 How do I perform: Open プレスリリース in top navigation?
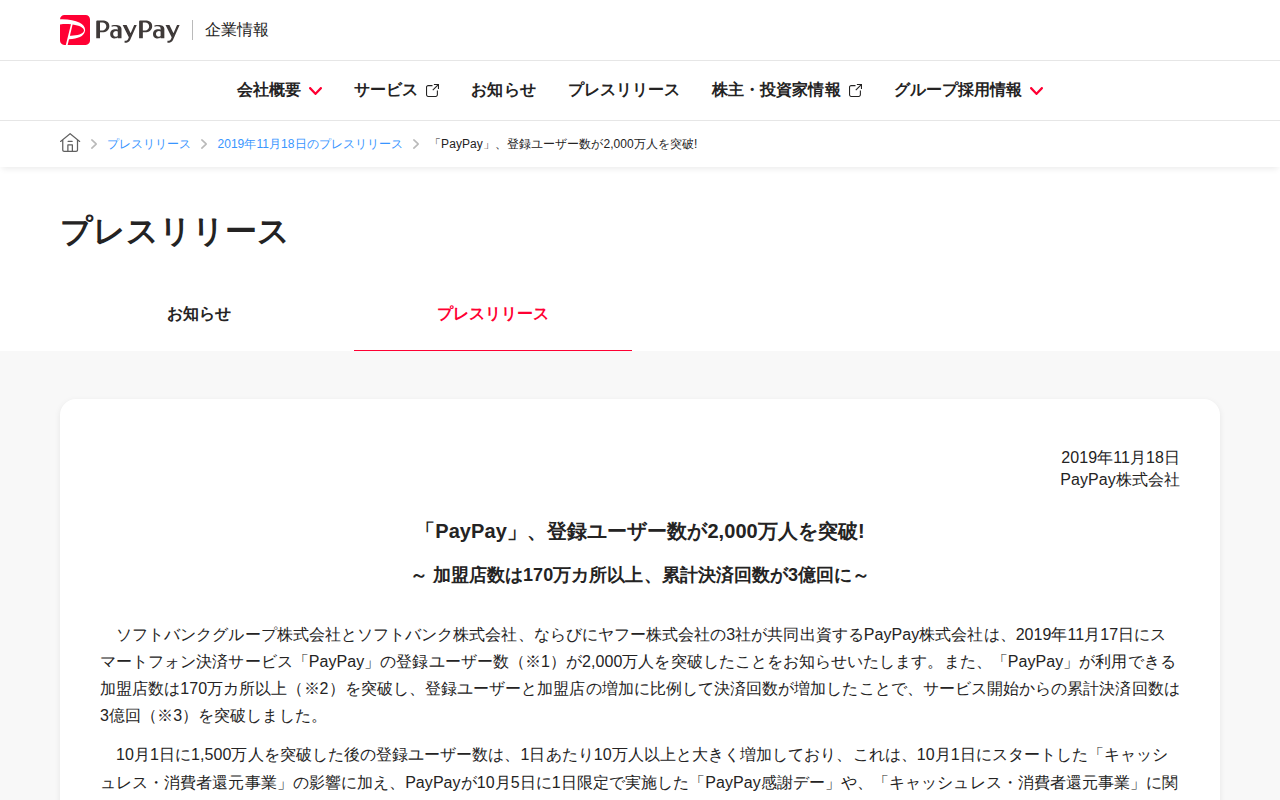click(x=623, y=90)
